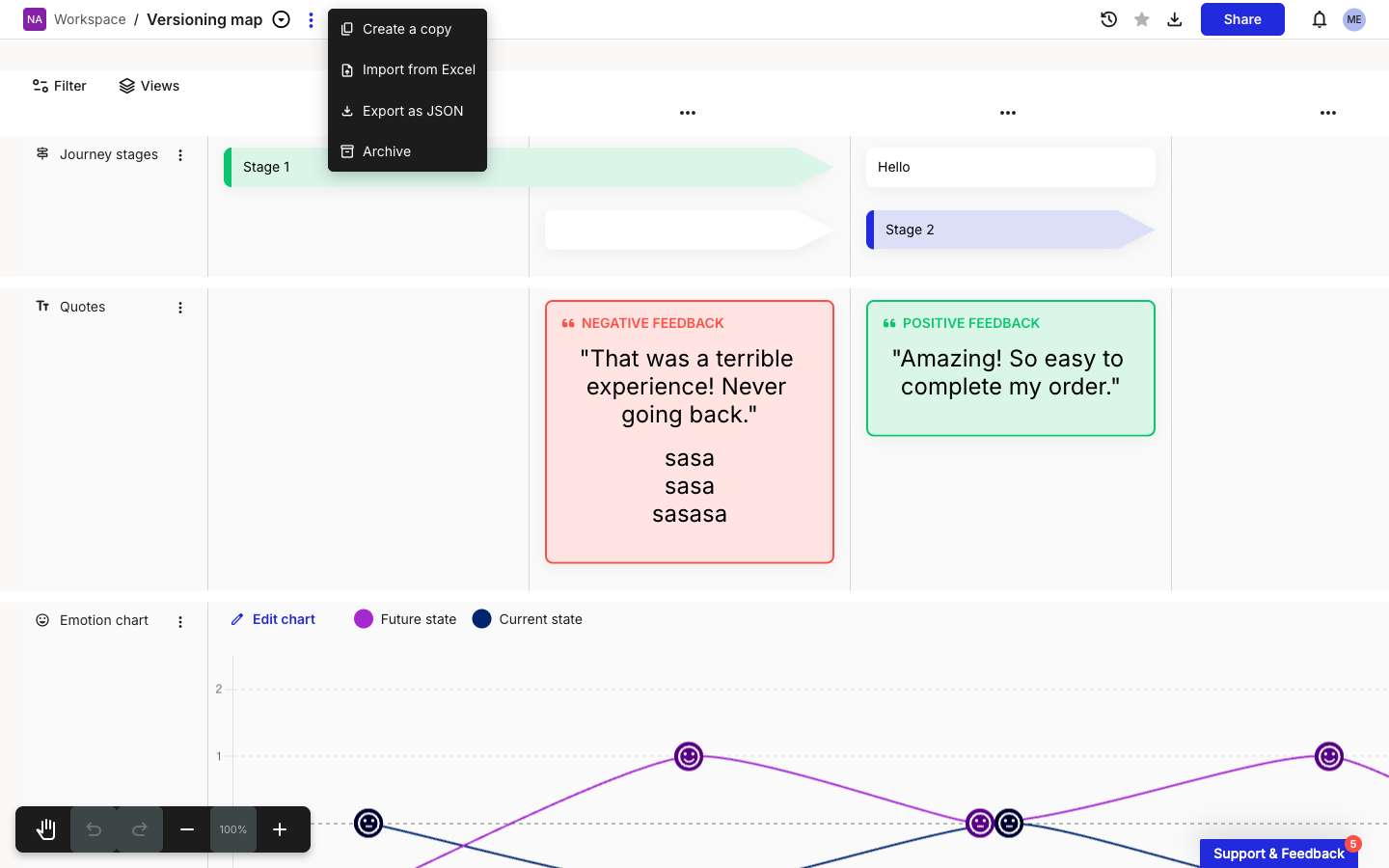Screen dimensions: 1389x868
Task: Click the redo arrow button
Action: click(x=140, y=829)
